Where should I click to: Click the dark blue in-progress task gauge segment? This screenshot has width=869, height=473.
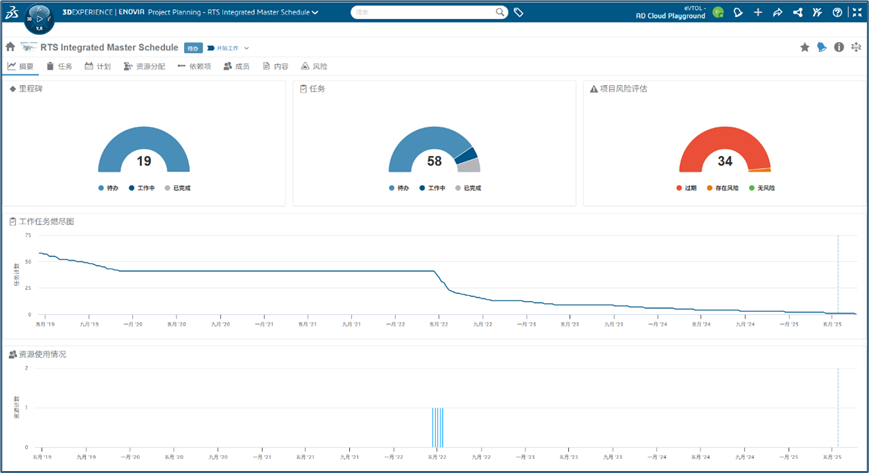pos(467,155)
